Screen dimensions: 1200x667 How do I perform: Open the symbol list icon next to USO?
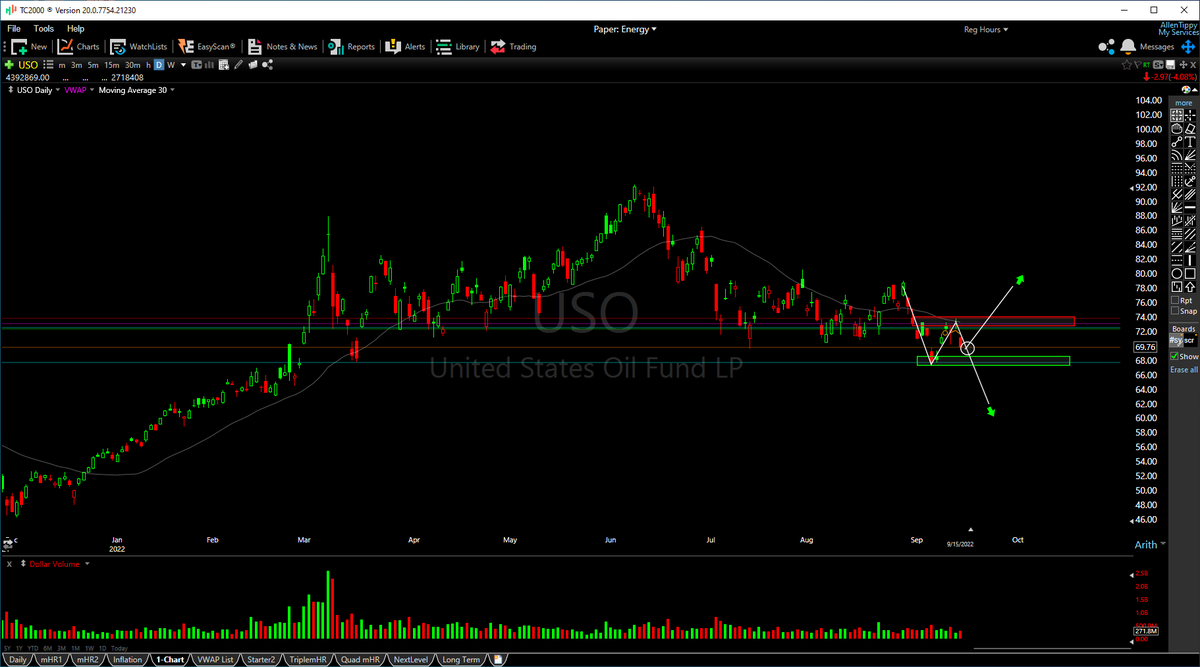click(x=48, y=65)
